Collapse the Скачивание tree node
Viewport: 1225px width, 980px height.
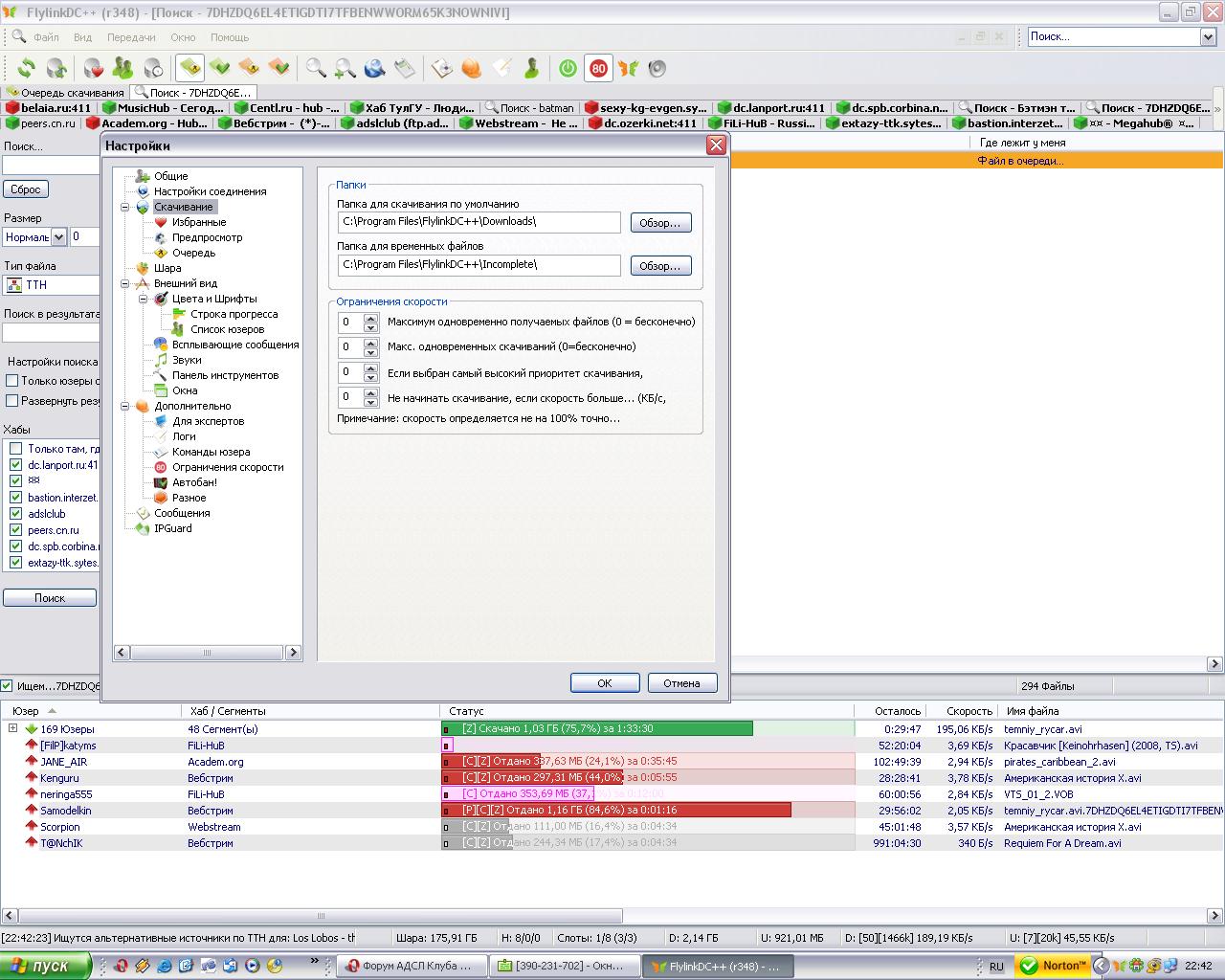coord(124,207)
